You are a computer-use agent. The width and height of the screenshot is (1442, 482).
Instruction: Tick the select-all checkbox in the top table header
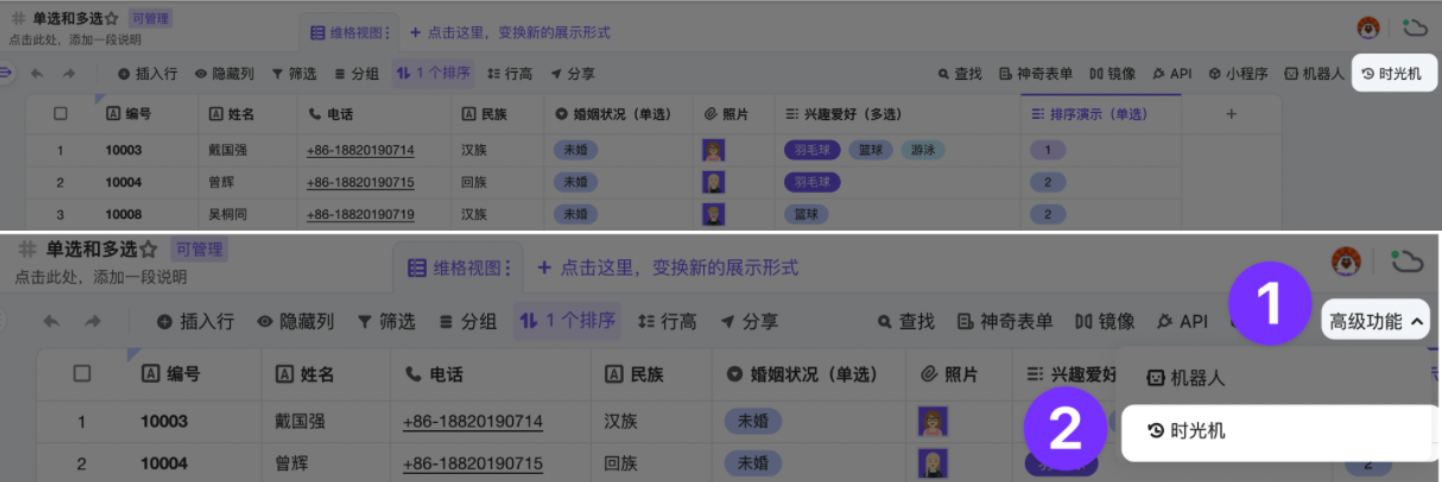60,114
